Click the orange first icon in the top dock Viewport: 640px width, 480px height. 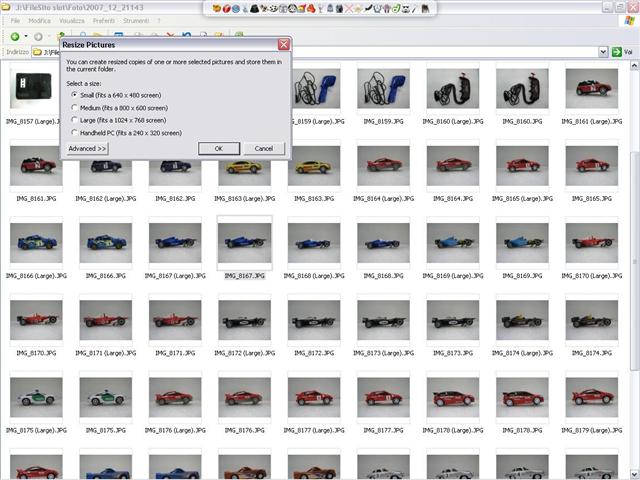[217, 8]
